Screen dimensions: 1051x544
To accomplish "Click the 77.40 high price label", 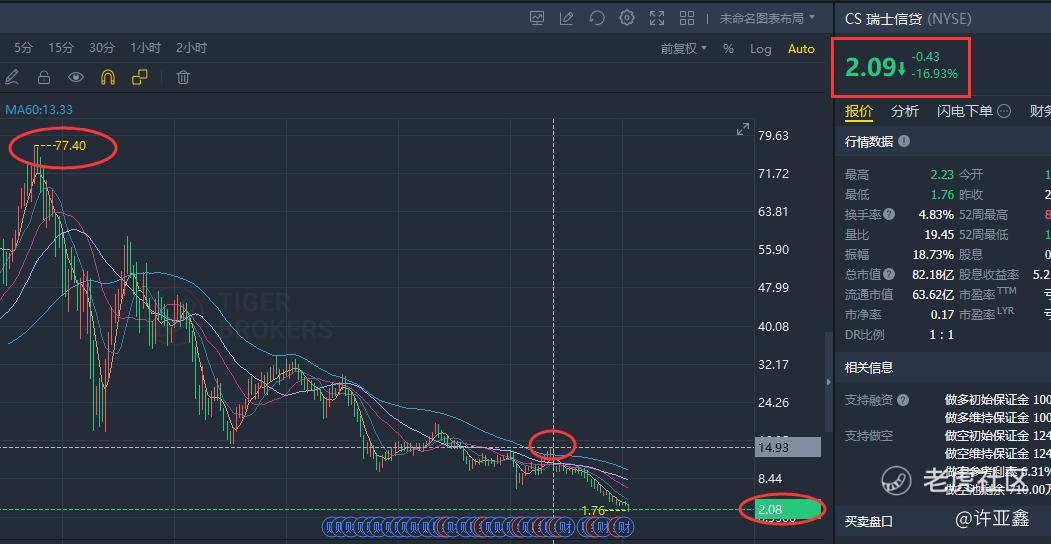I will [70, 145].
